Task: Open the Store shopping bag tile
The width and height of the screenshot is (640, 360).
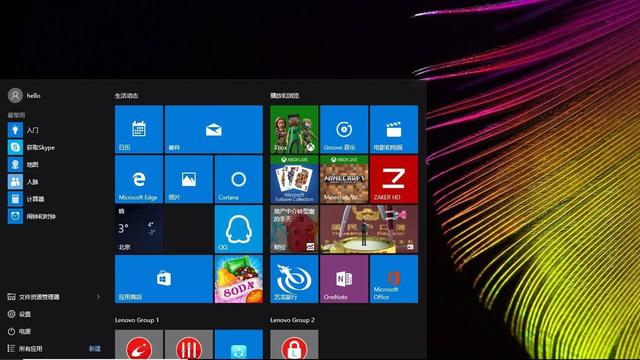Action: pyautogui.click(x=164, y=279)
